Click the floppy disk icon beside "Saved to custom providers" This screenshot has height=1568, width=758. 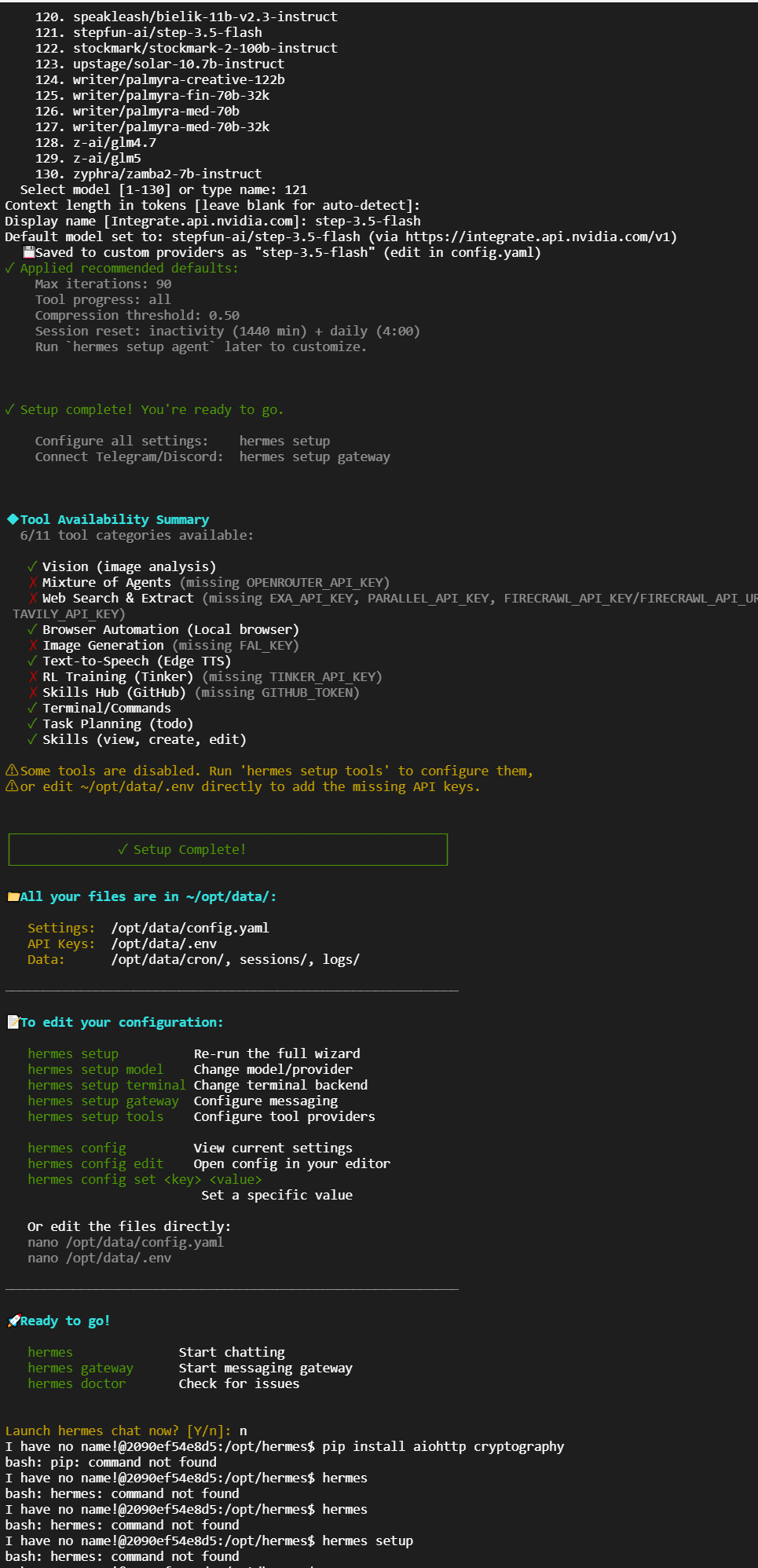point(28,252)
